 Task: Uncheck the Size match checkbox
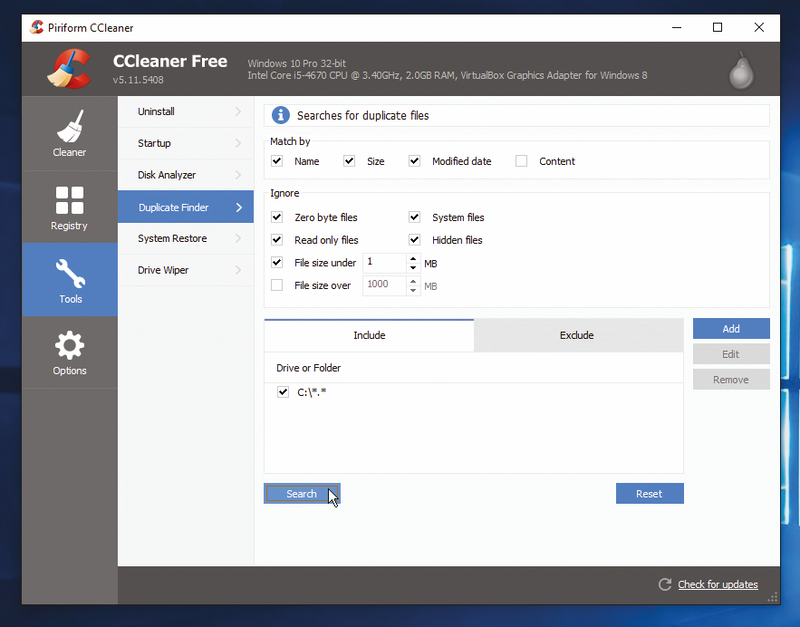tap(349, 161)
